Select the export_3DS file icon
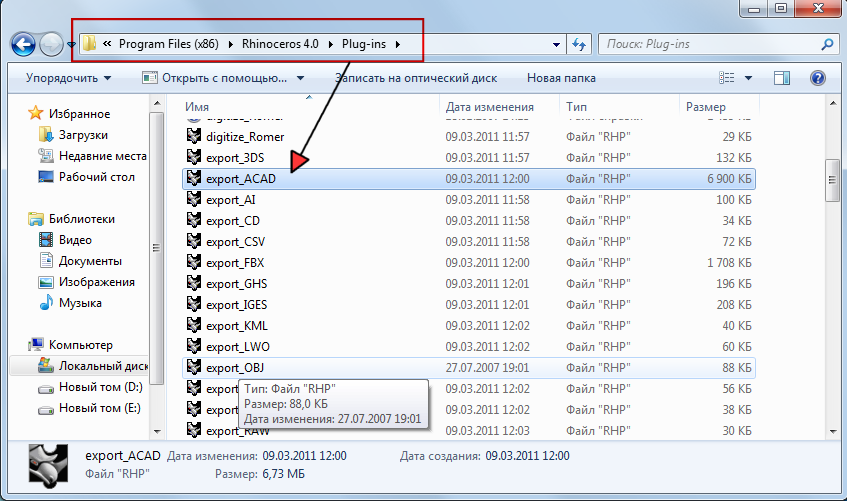This screenshot has height=501, width=847. pyautogui.click(x=194, y=157)
